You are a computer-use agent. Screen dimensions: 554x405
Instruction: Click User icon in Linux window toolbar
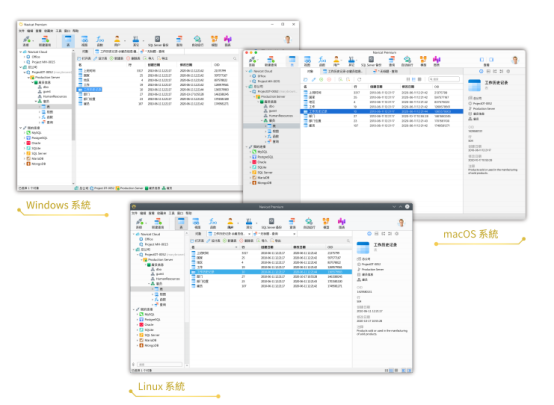pos(230,222)
